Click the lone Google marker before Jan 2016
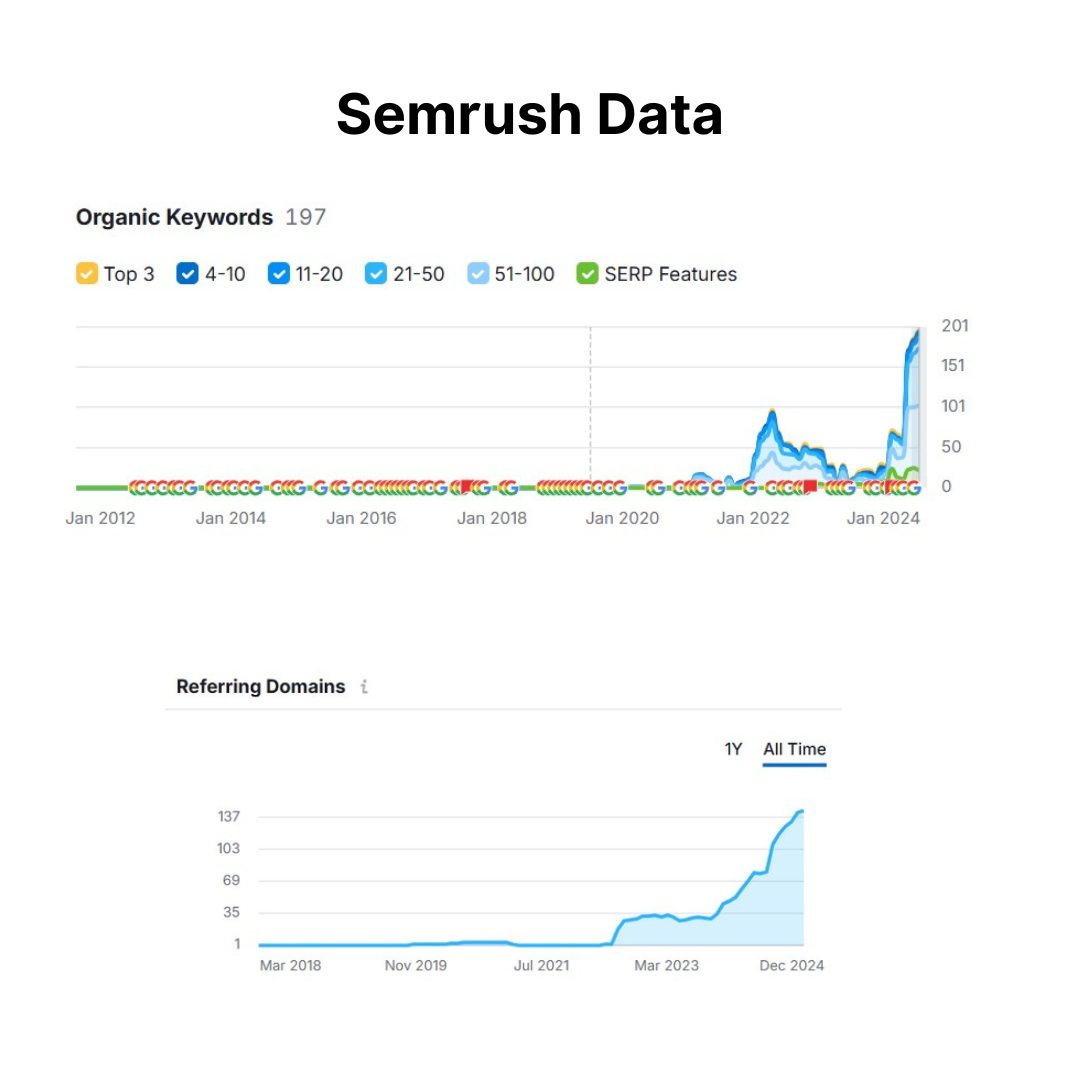The width and height of the screenshot is (1080, 1080). (320, 488)
